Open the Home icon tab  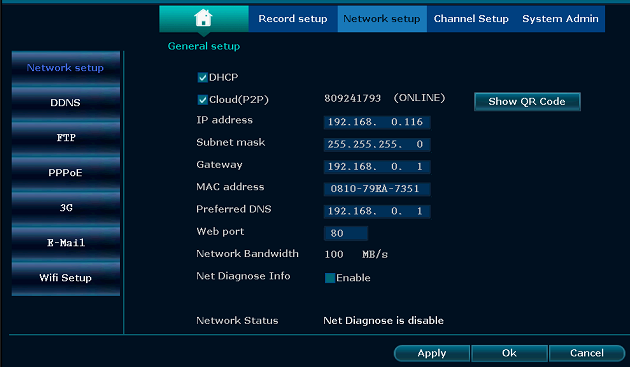[204, 18]
